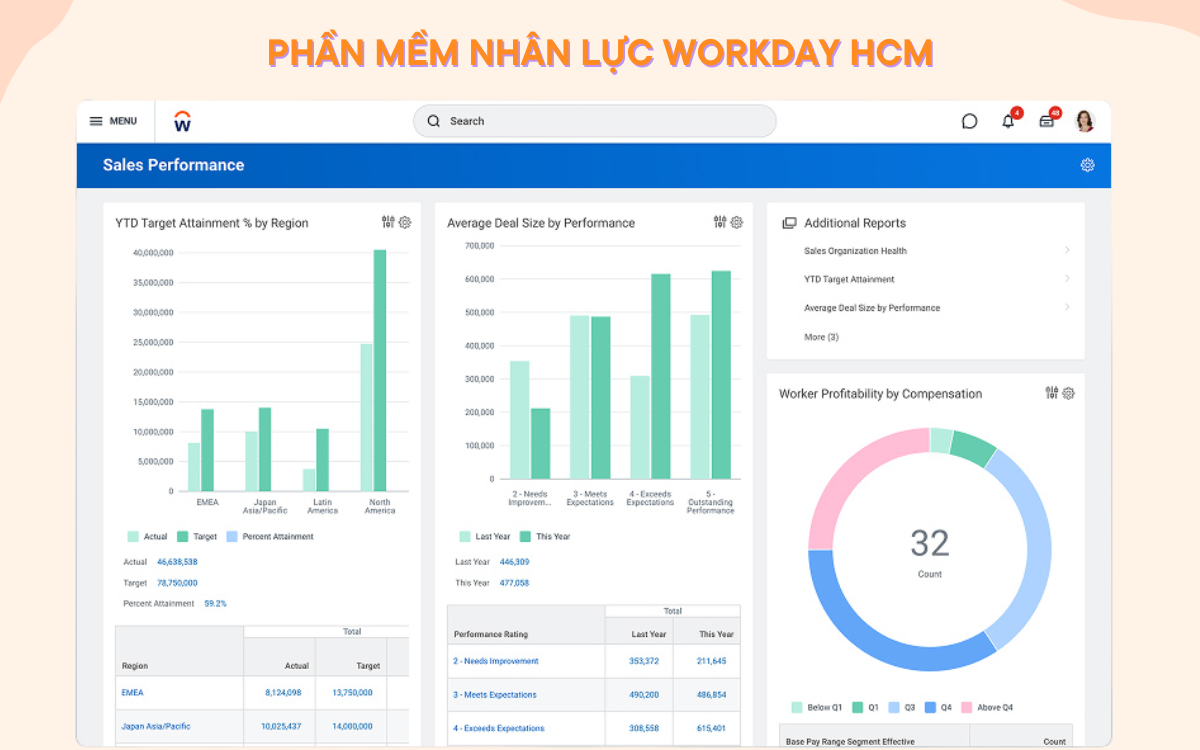Click chevron beside Average Deal Size report
Screen dimensions: 1200x750
pos(1067,307)
